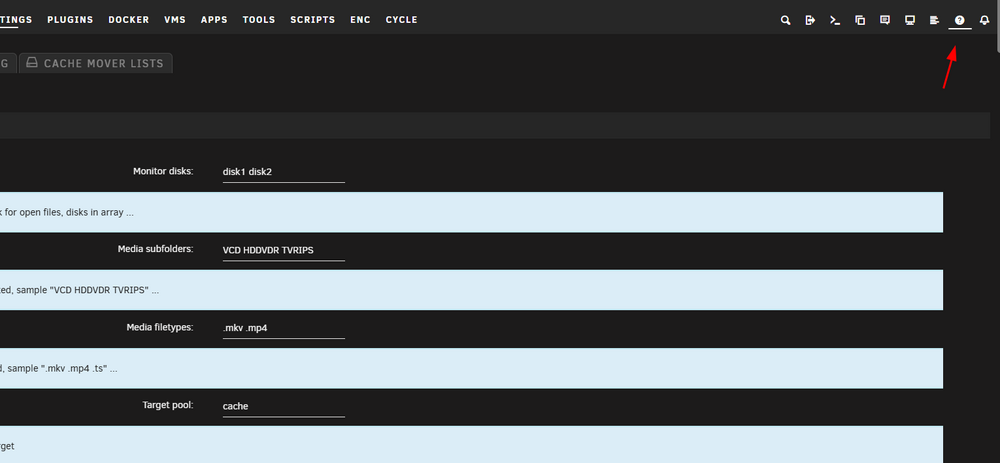Open the PLUGINS menu
Image resolution: width=1000 pixels, height=463 pixels.
click(x=70, y=20)
